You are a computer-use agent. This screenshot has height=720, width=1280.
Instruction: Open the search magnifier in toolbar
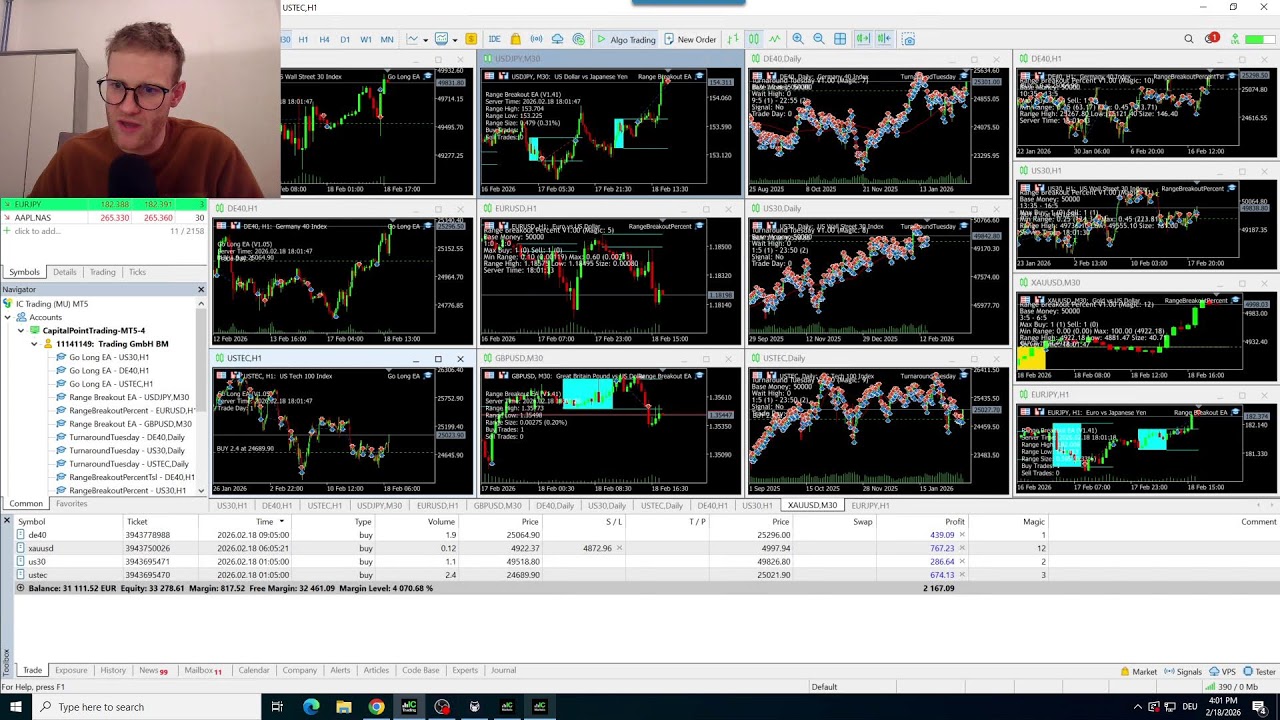point(1189,39)
